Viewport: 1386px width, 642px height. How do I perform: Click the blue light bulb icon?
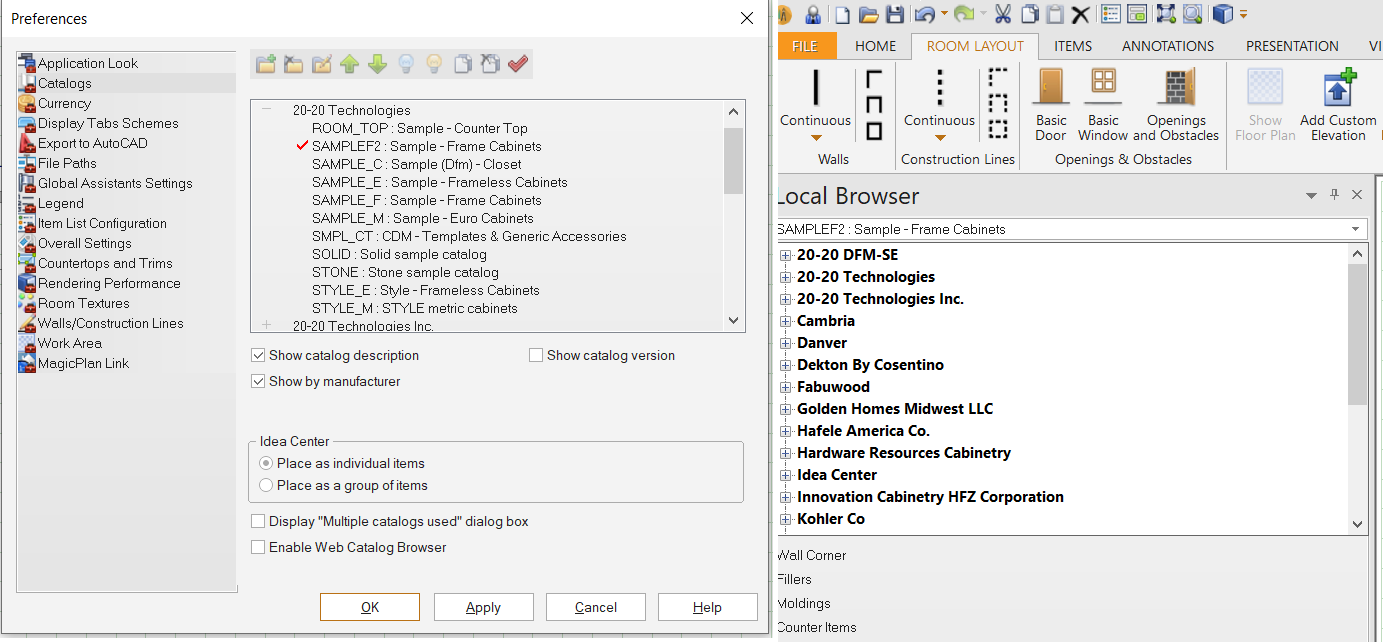click(405, 64)
